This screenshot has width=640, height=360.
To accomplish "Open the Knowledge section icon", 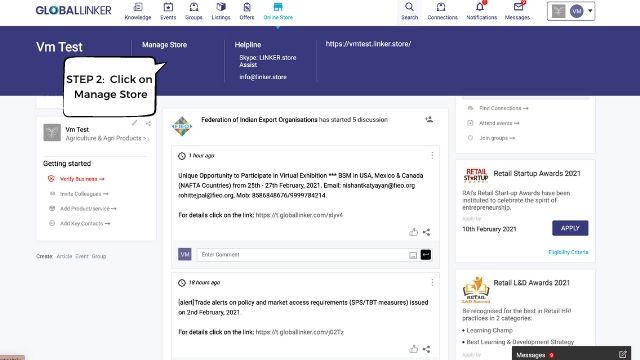I will pyautogui.click(x=138, y=7).
